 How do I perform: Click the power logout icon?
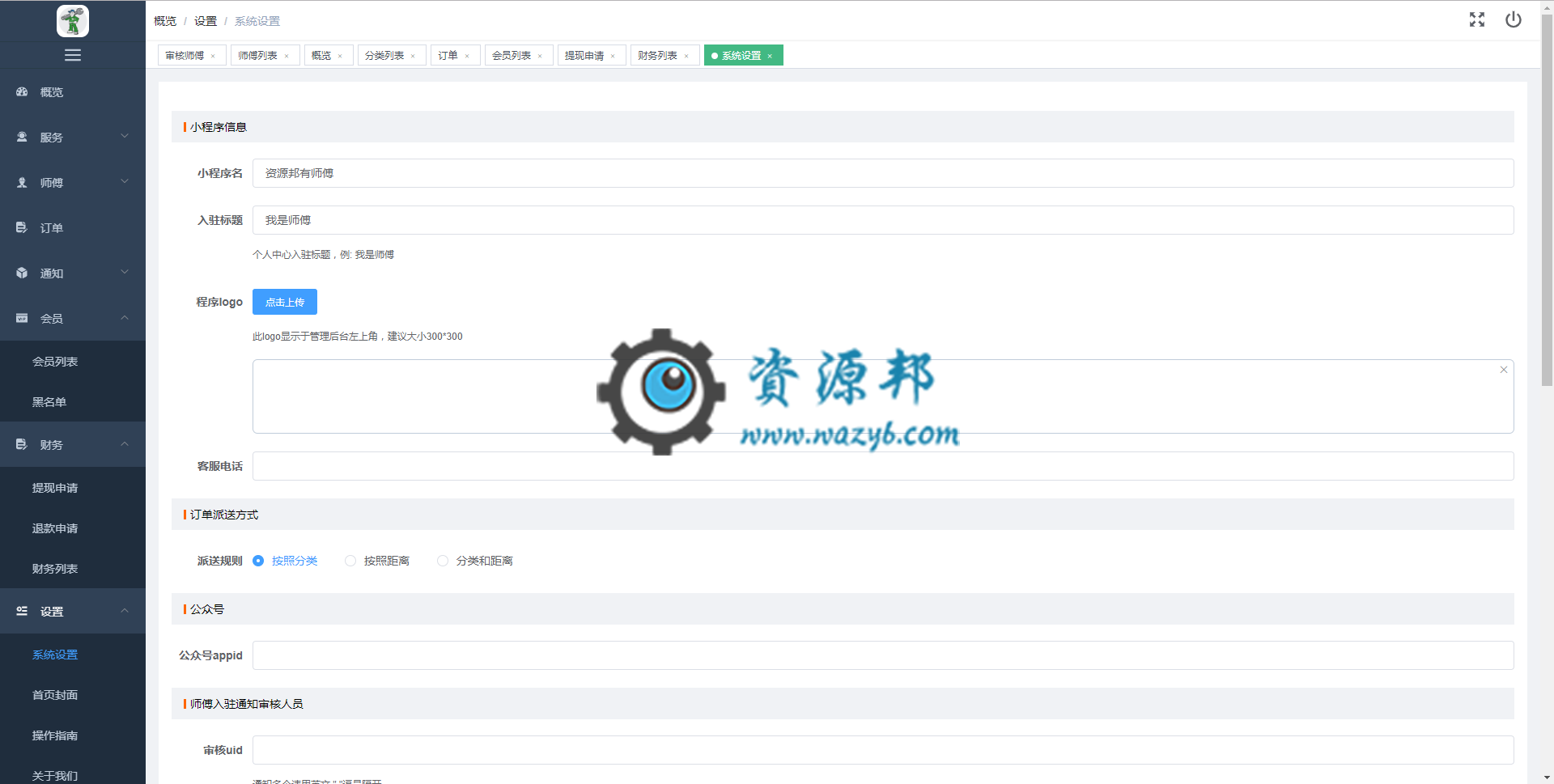coord(1514,20)
